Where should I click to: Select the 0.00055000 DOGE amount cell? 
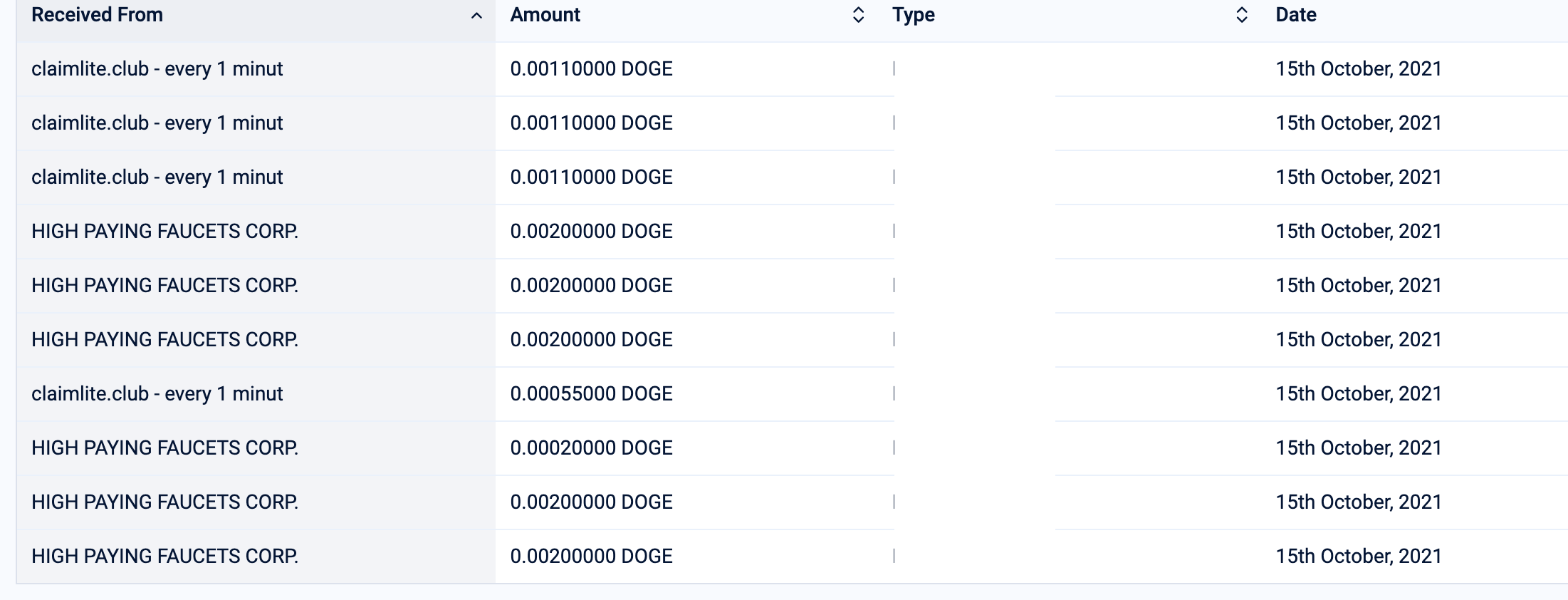[591, 393]
